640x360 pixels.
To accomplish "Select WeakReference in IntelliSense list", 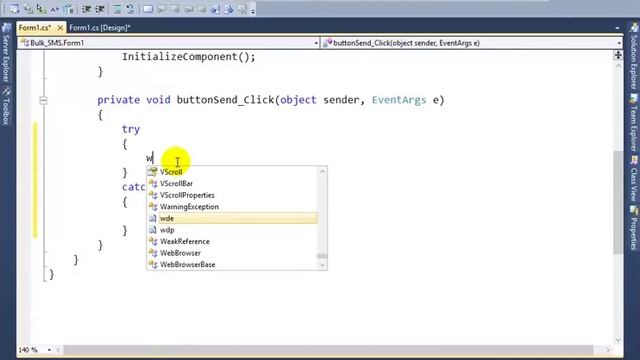I will coord(184,241).
